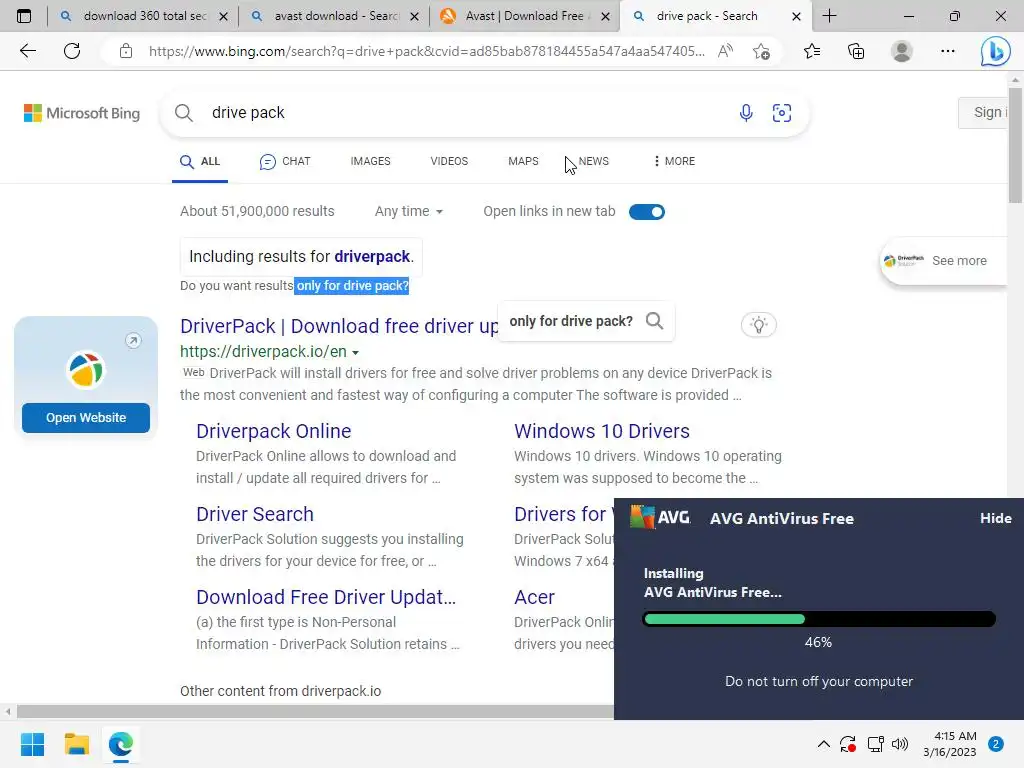The height and width of the screenshot is (768, 1024).
Task: Click the See more card
Action: [944, 261]
